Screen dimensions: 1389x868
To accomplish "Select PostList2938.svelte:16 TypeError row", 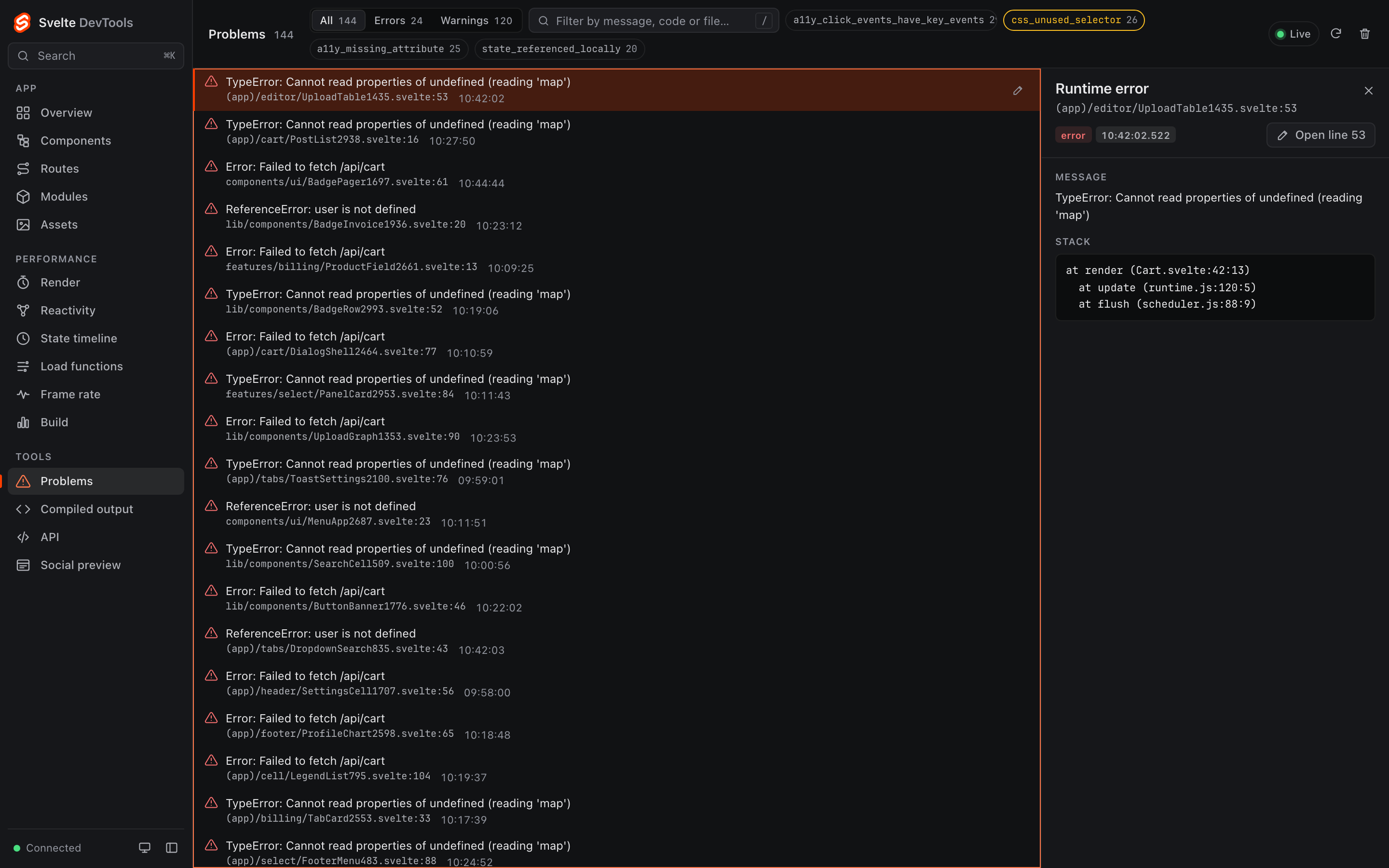I will pyautogui.click(x=617, y=132).
